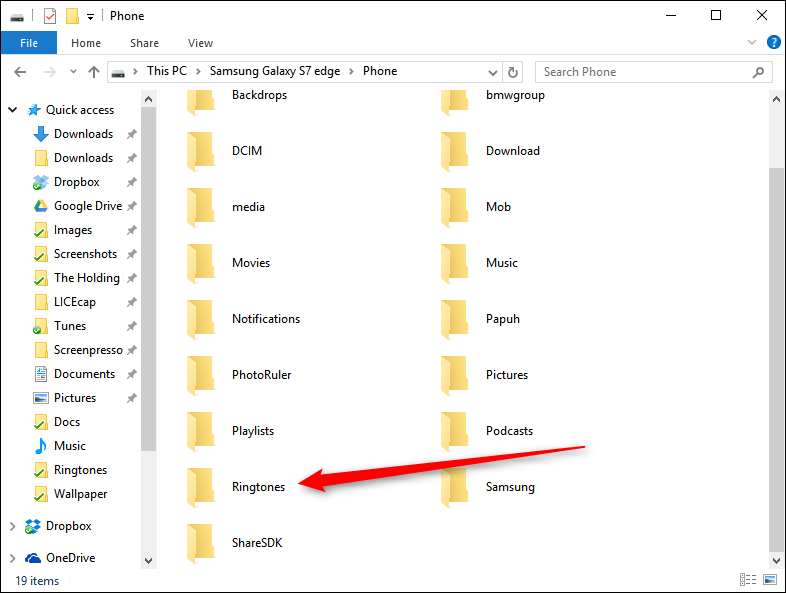Expand the OneDrive tree node

(x=13, y=558)
